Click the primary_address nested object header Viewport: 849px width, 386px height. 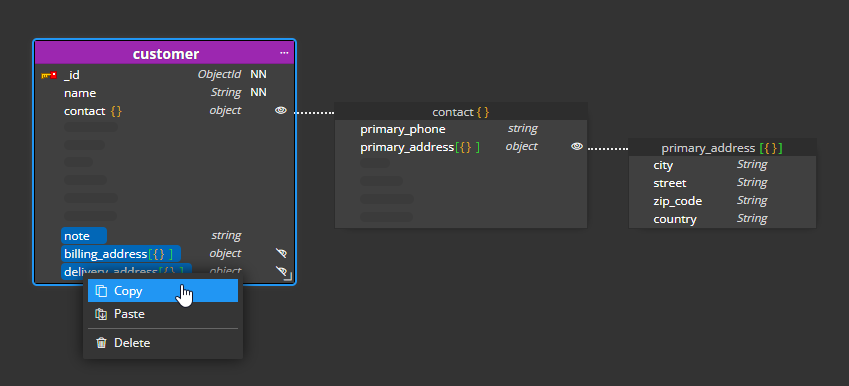[722, 148]
